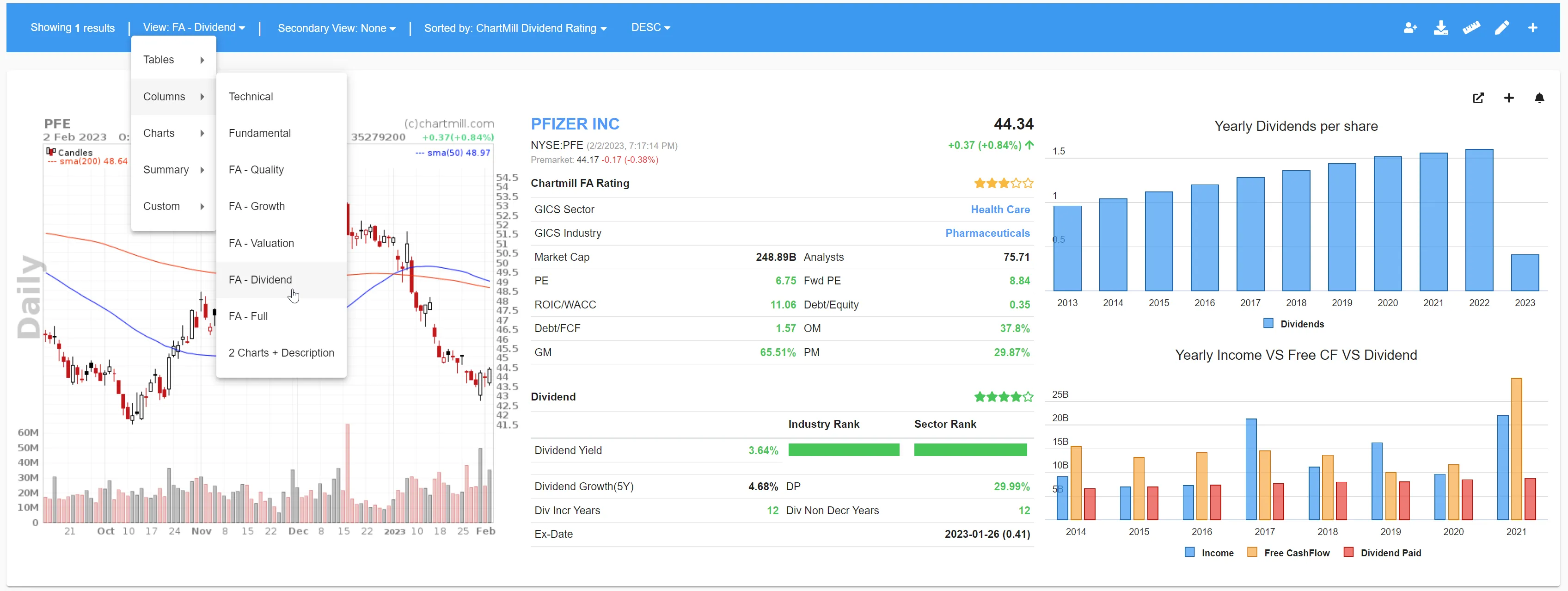Click the Sector Rank column header

point(945,424)
